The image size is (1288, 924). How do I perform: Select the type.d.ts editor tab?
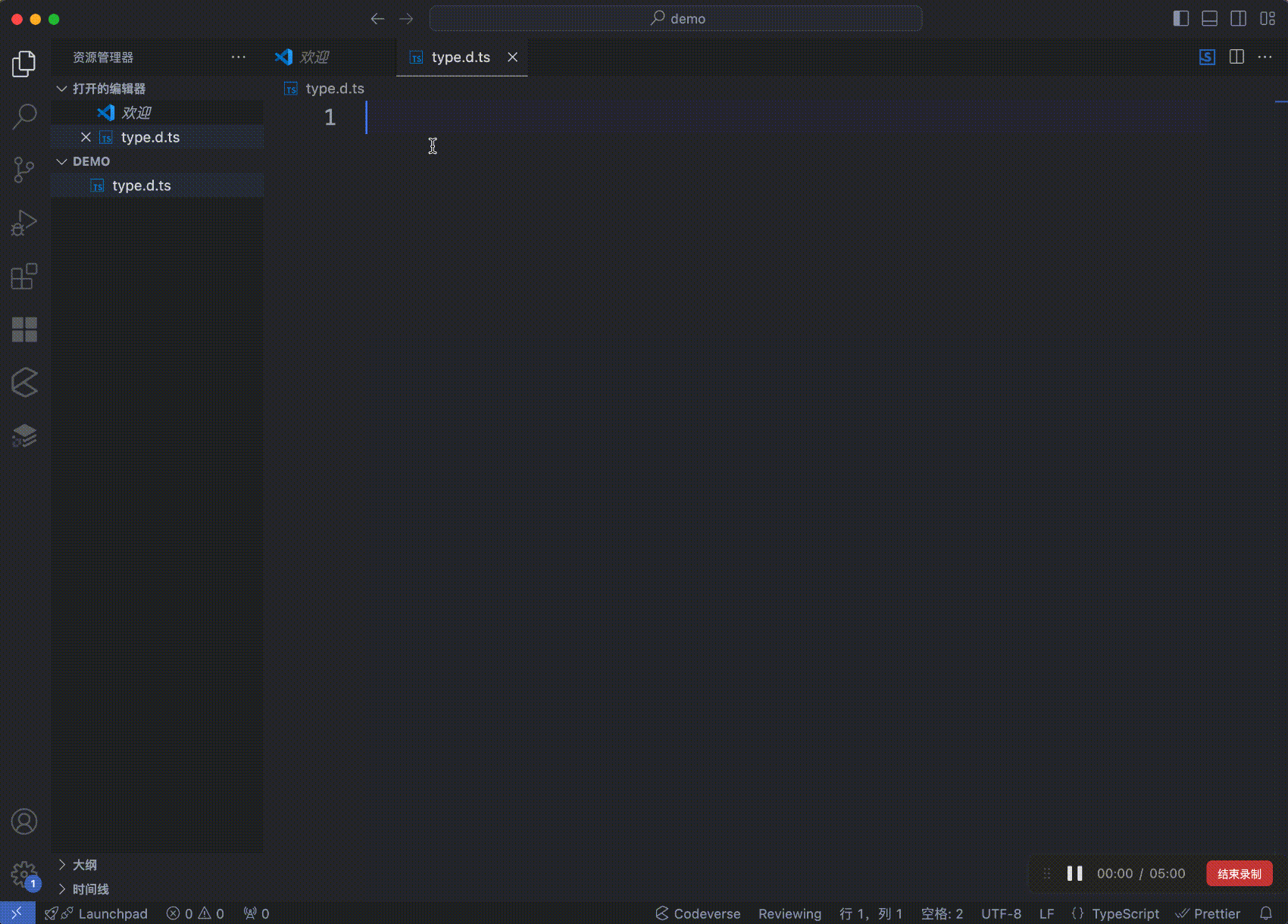click(460, 57)
